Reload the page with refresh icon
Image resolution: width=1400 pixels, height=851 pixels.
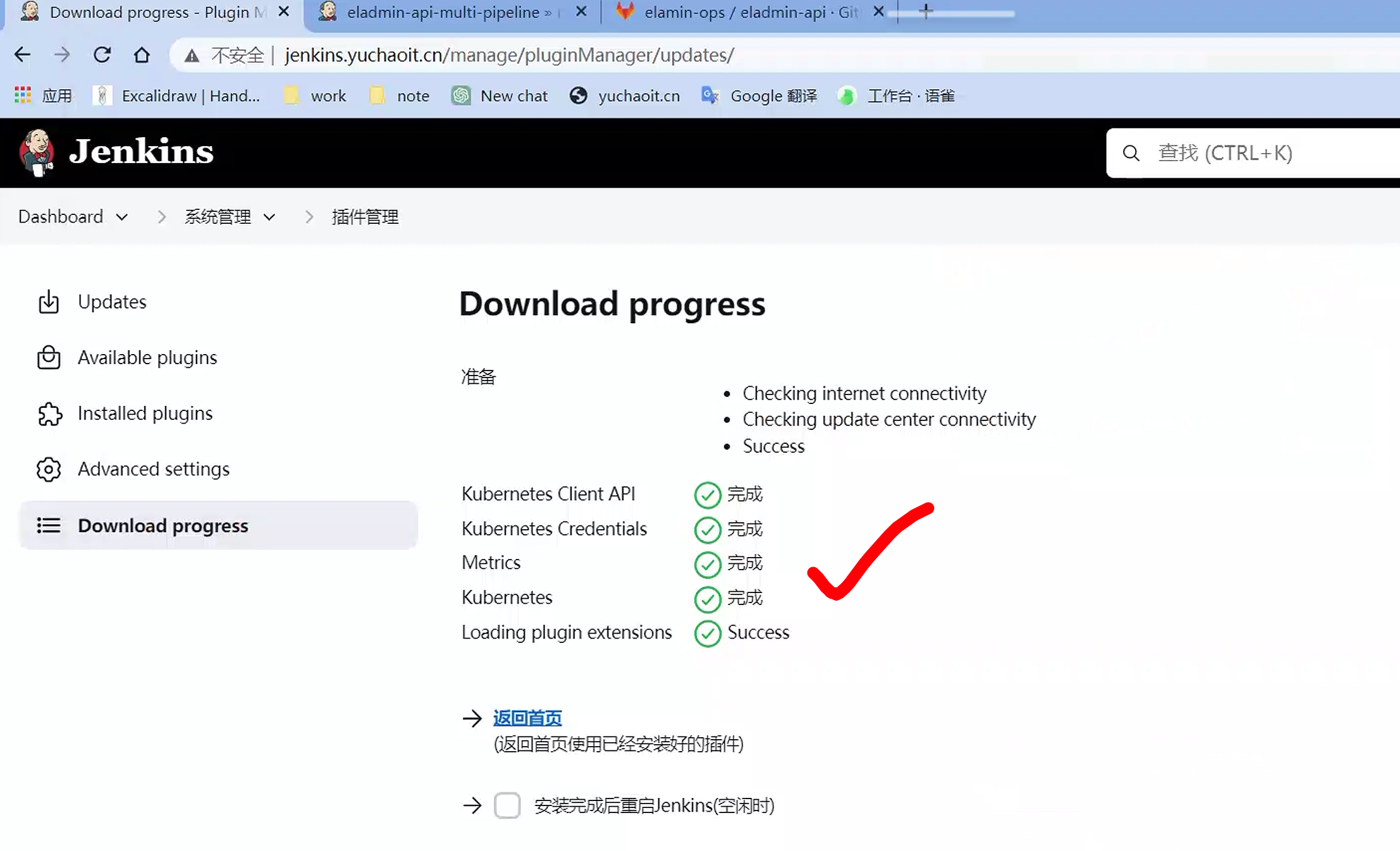pos(102,55)
